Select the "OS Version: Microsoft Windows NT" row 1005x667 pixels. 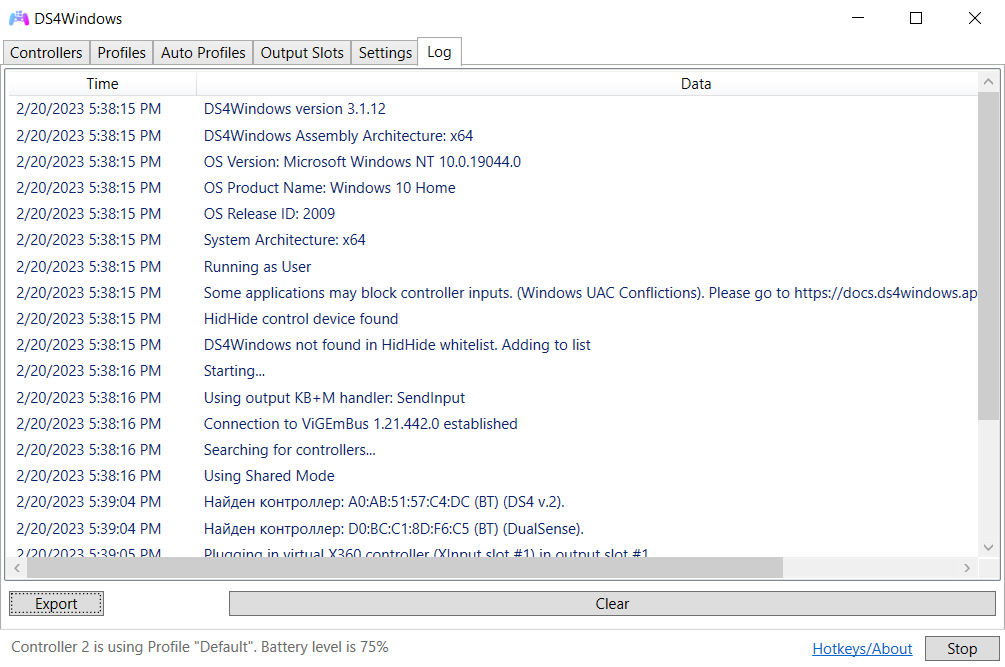click(x=493, y=161)
